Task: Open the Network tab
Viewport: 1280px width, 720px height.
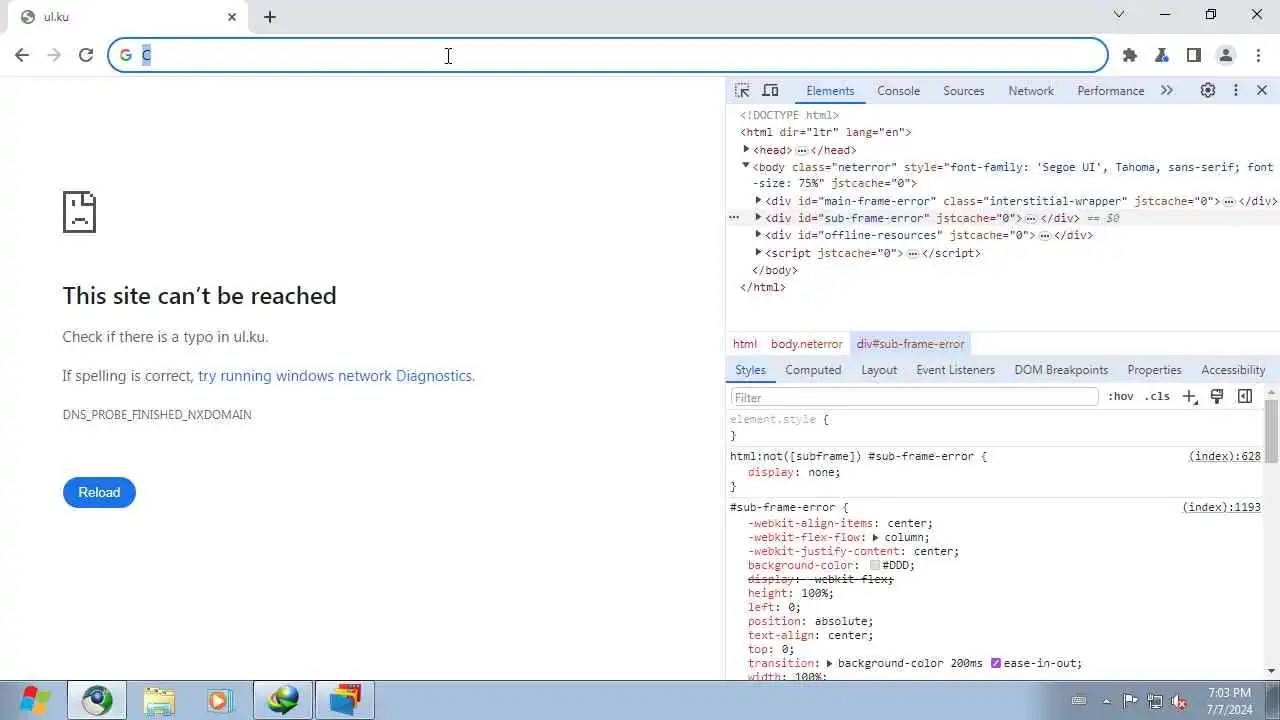Action: 1031,91
